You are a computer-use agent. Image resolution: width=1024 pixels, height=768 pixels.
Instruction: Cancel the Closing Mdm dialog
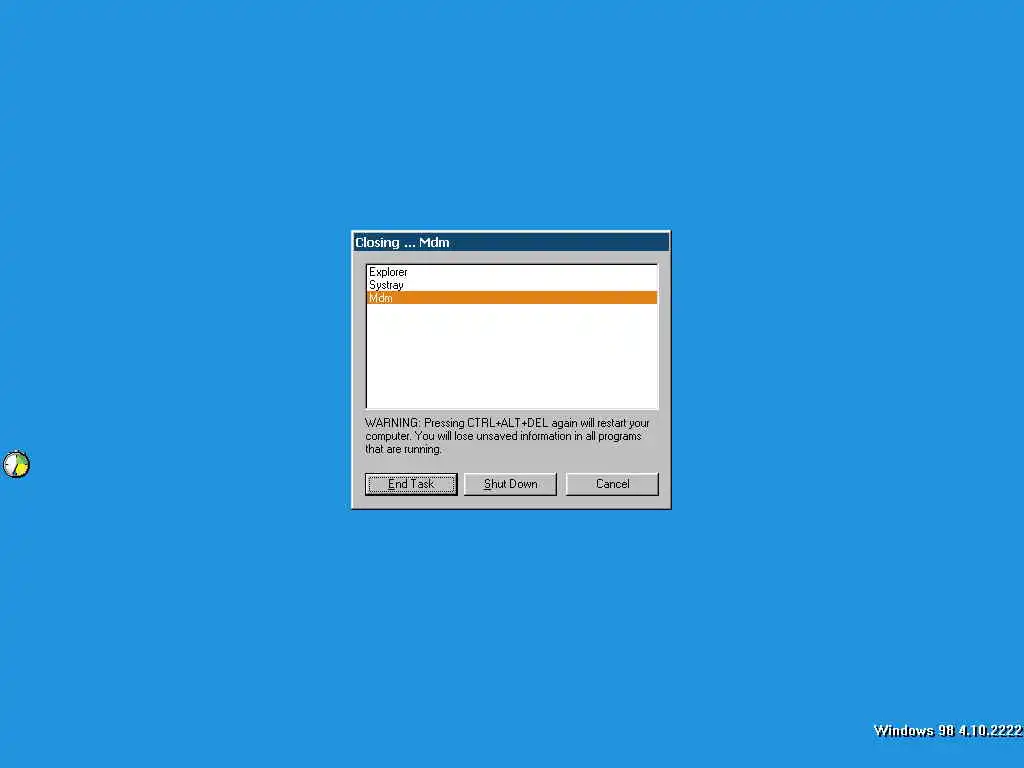pos(612,484)
